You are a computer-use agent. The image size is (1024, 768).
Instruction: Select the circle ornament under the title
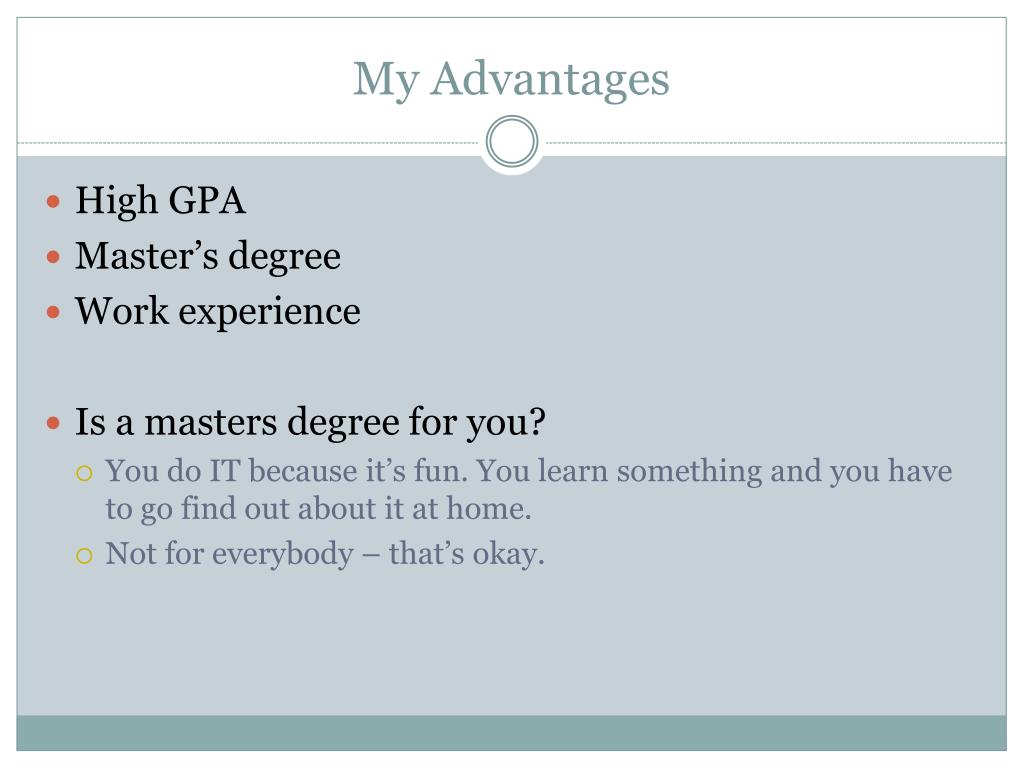coord(512,141)
